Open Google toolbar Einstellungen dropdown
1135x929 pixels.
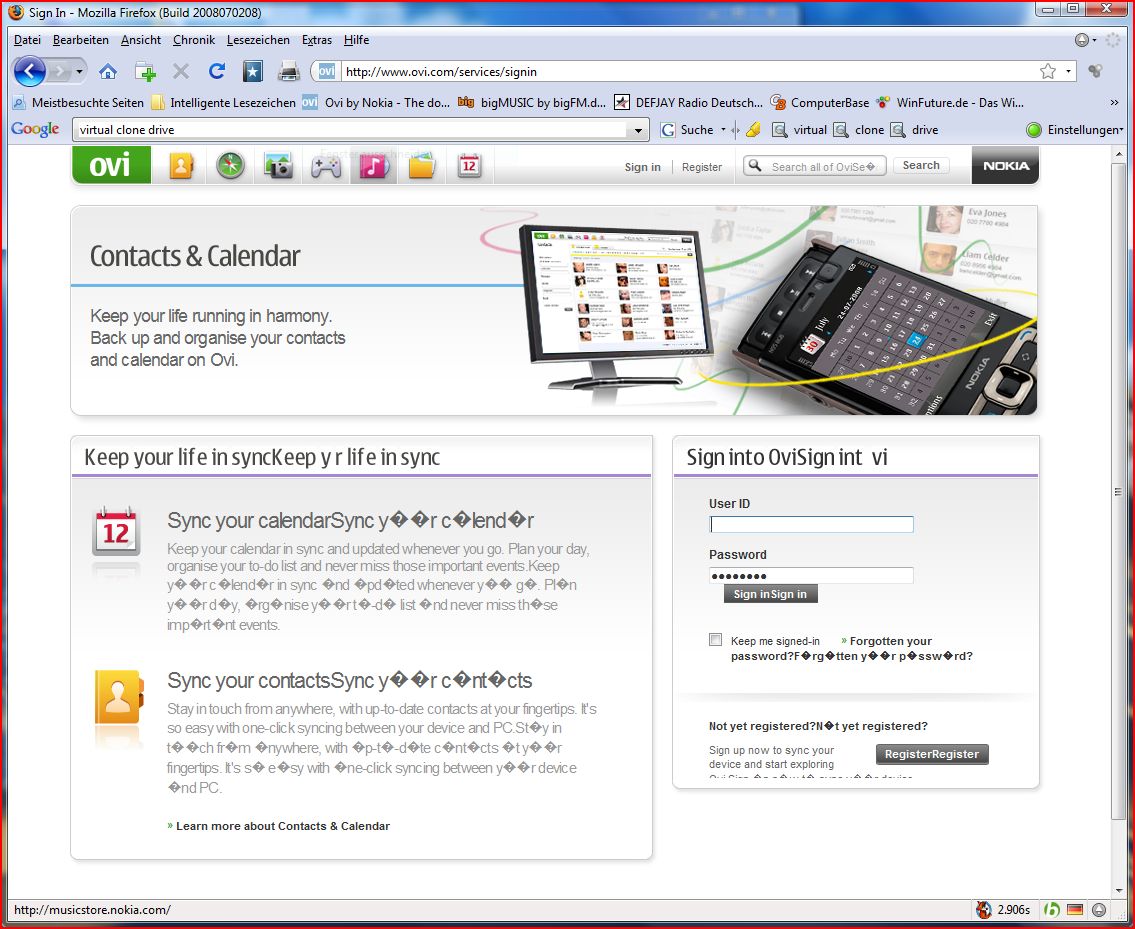pyautogui.click(x=1075, y=130)
